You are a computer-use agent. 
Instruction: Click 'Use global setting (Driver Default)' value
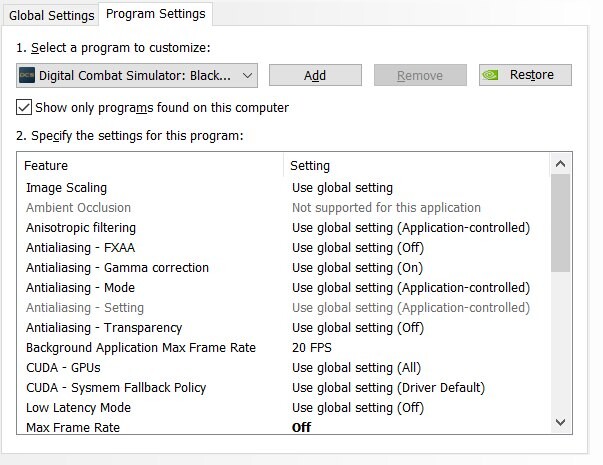tap(388, 388)
